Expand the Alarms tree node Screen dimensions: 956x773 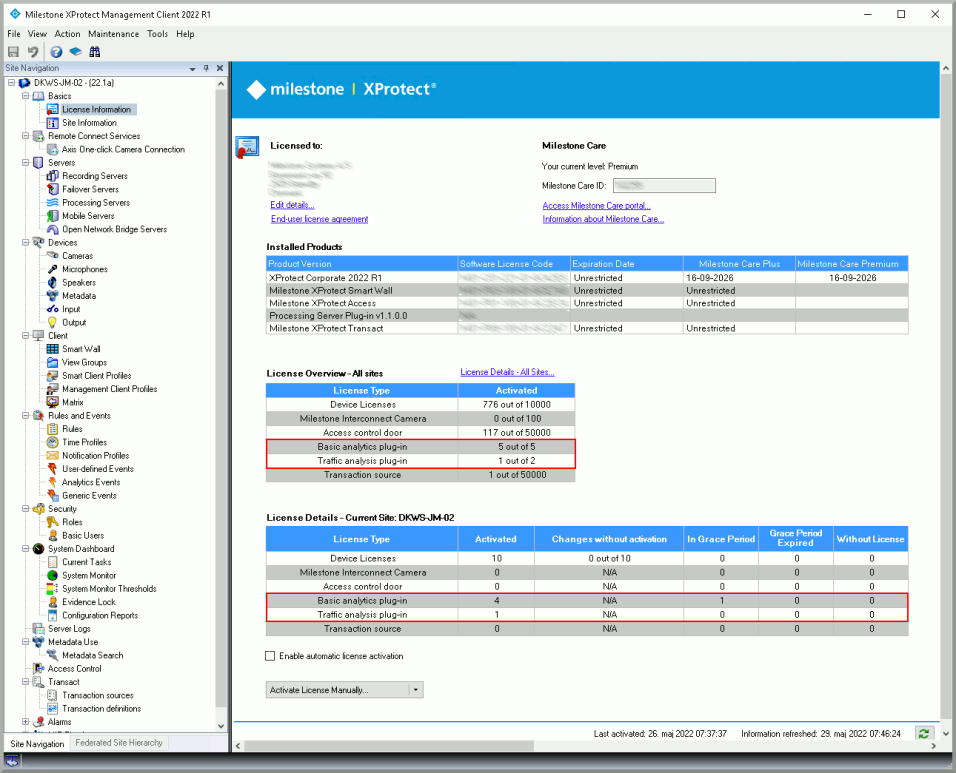tap(25, 722)
